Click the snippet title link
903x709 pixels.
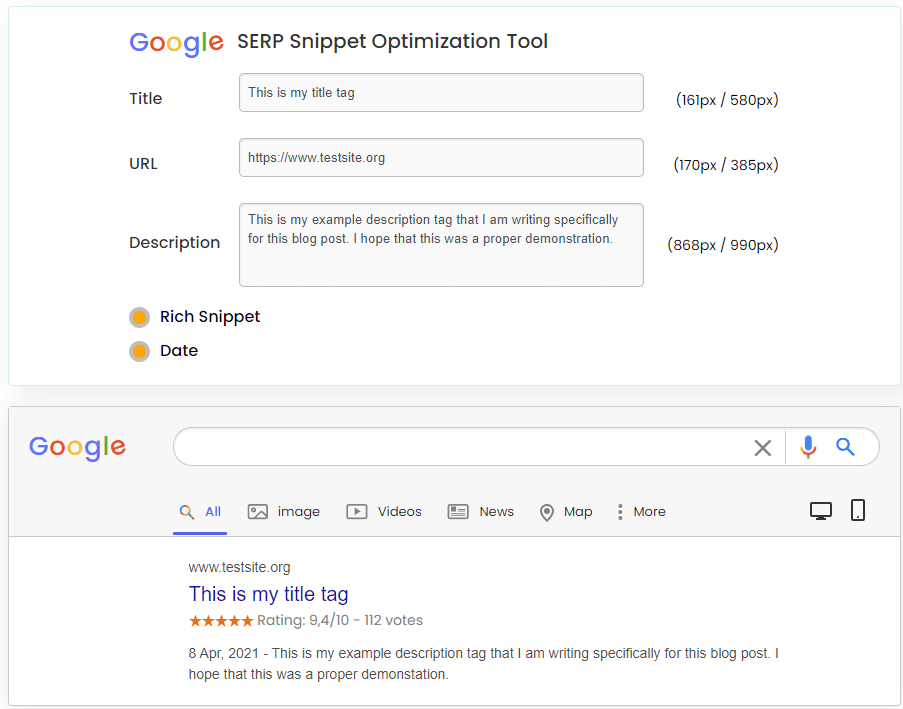(268, 594)
